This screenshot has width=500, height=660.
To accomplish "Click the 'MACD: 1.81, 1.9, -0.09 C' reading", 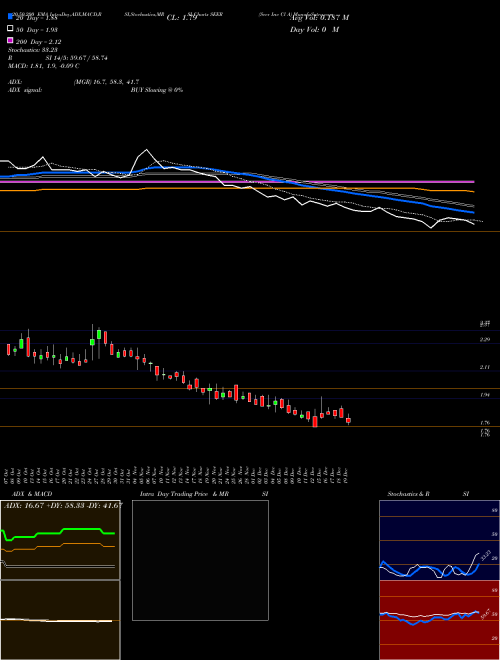I will pyautogui.click(x=44, y=66).
